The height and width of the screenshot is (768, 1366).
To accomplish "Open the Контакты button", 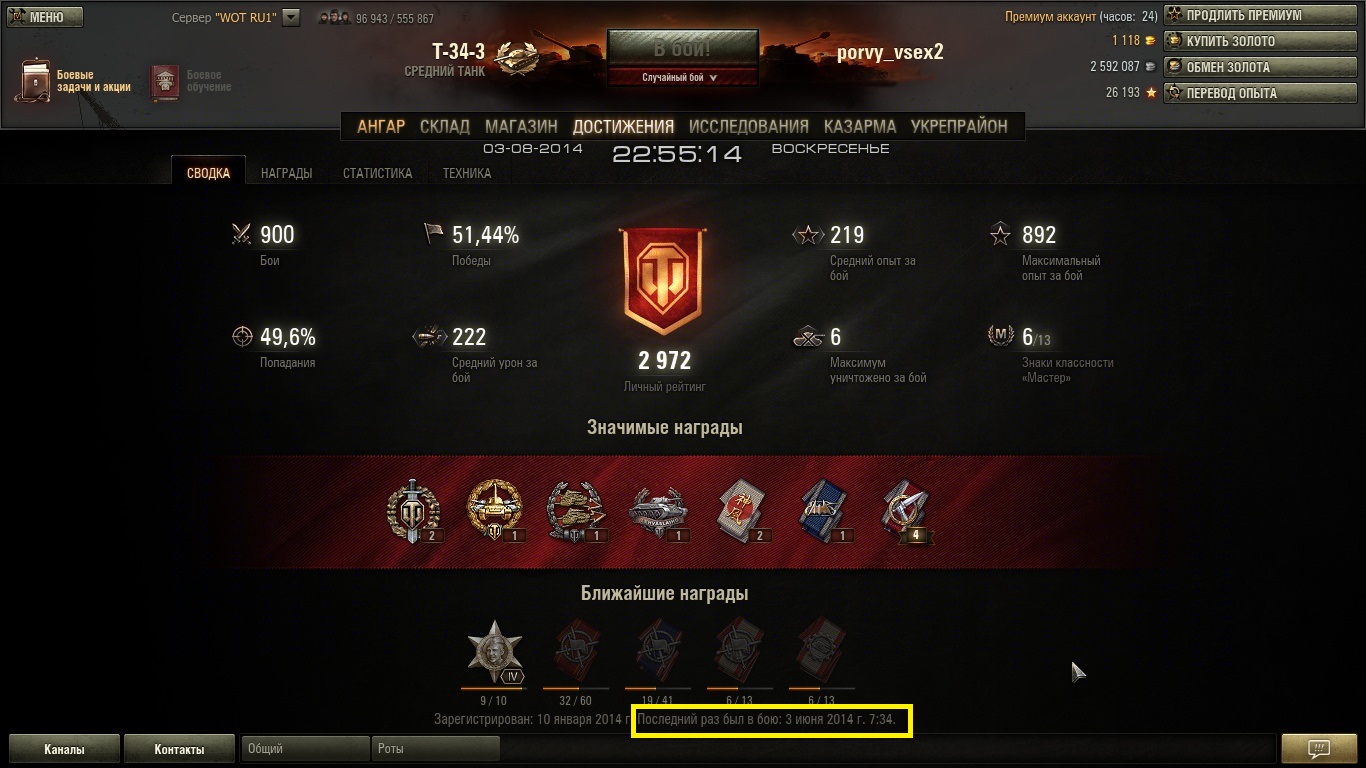I will click(x=179, y=749).
